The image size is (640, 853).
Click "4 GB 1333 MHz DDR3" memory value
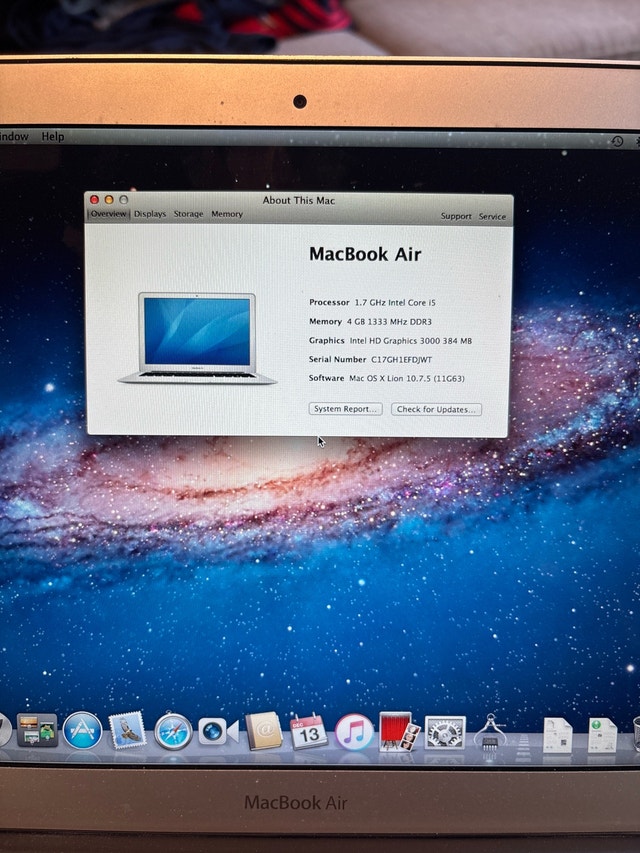389,322
